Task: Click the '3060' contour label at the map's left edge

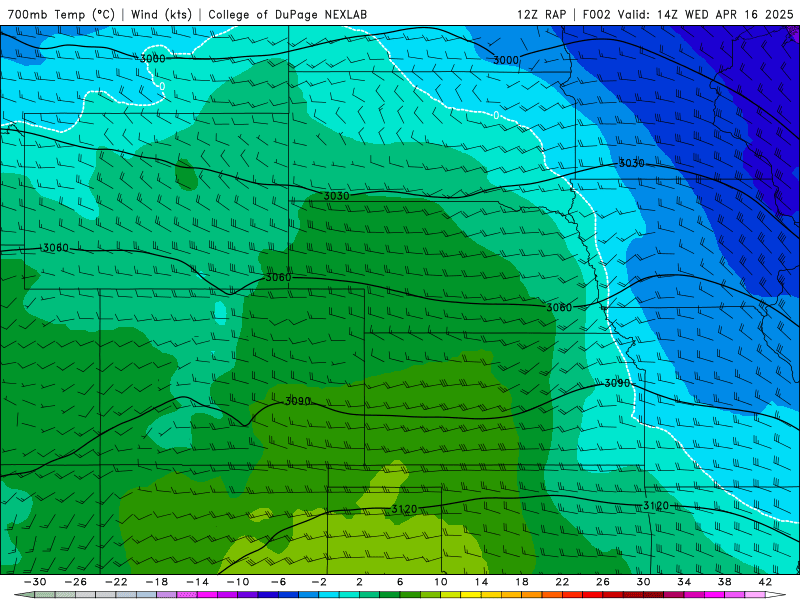Action: (x=55, y=247)
